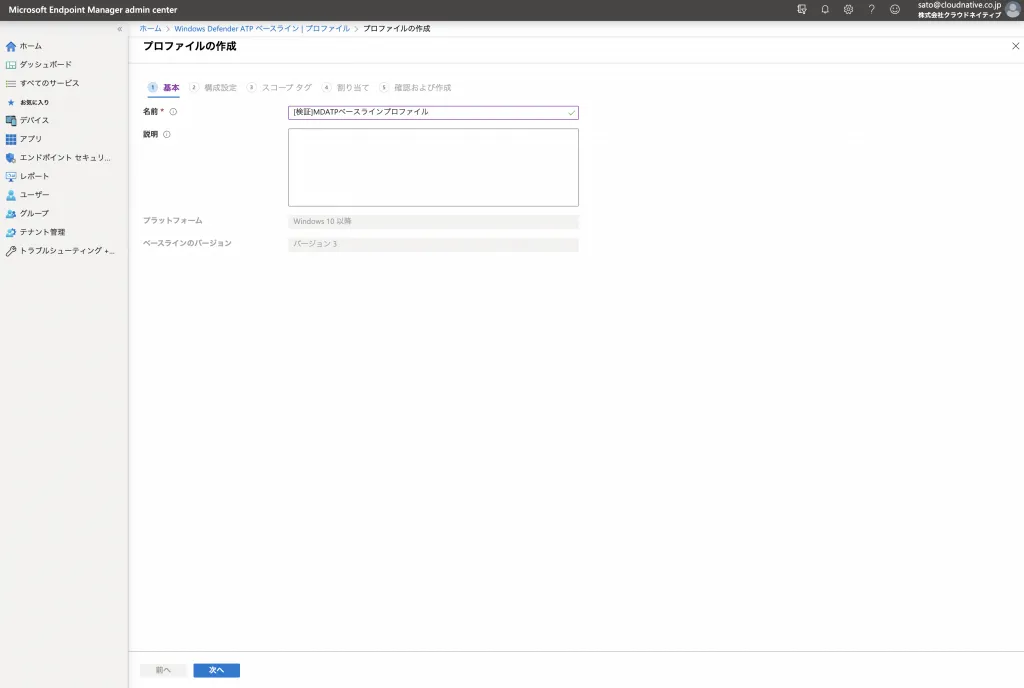Click the 名前 input field
Screen dimensions: 1024x688
coord(433,112)
